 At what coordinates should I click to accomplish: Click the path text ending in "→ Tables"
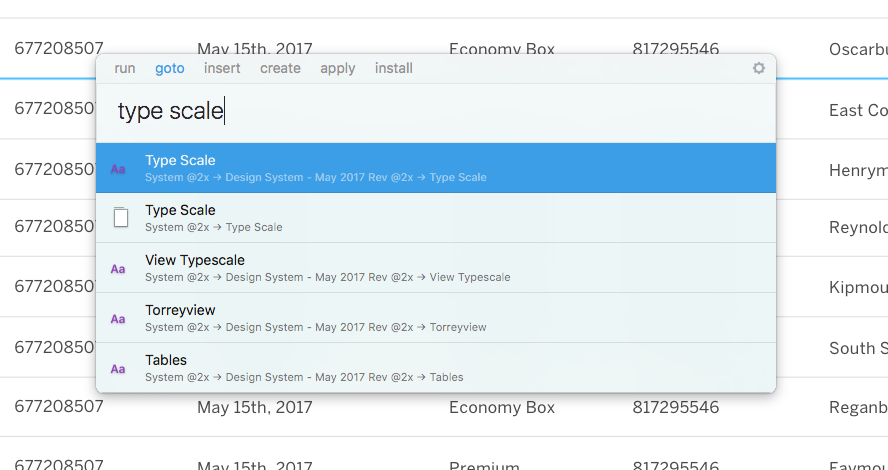click(x=304, y=377)
